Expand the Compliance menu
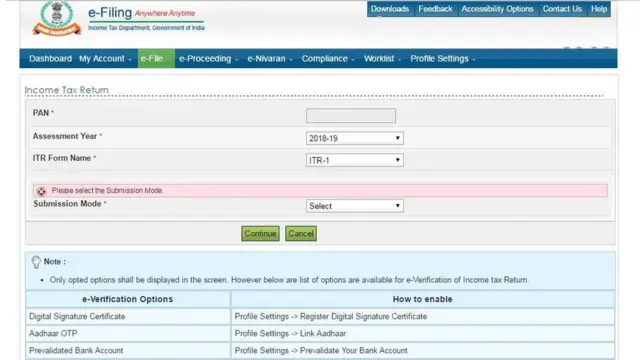The image size is (640, 360). point(328,59)
